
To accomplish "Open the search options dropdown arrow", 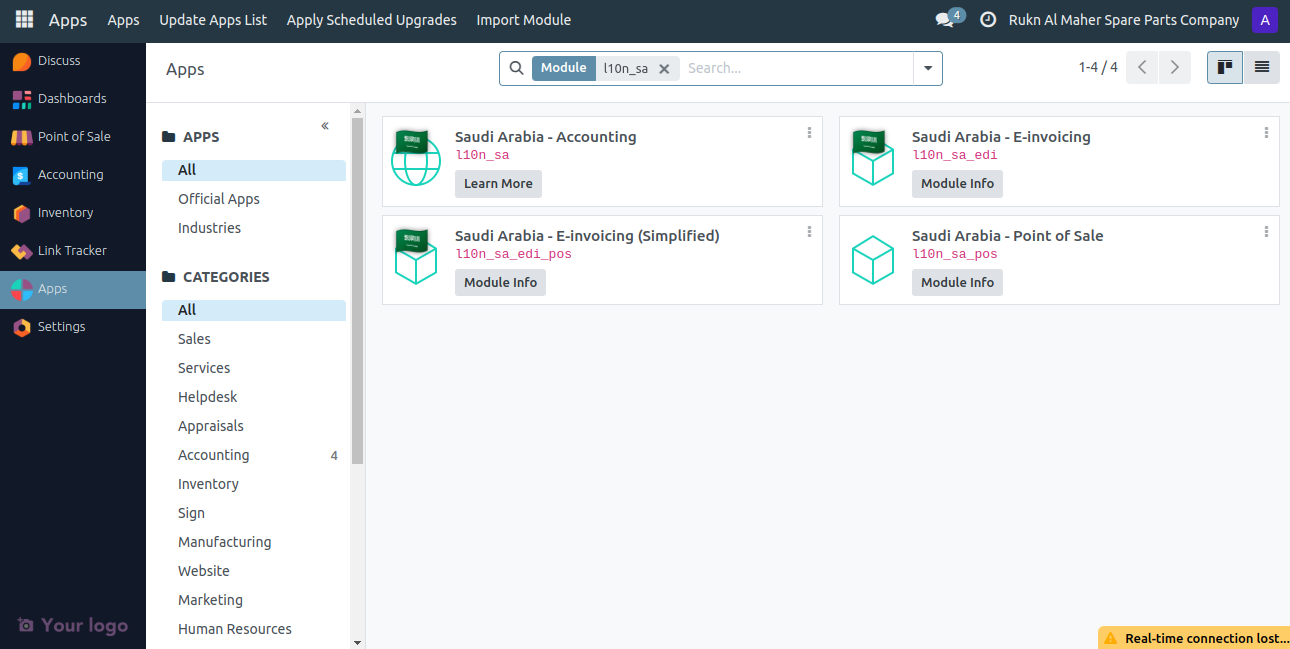I will click(x=927, y=68).
